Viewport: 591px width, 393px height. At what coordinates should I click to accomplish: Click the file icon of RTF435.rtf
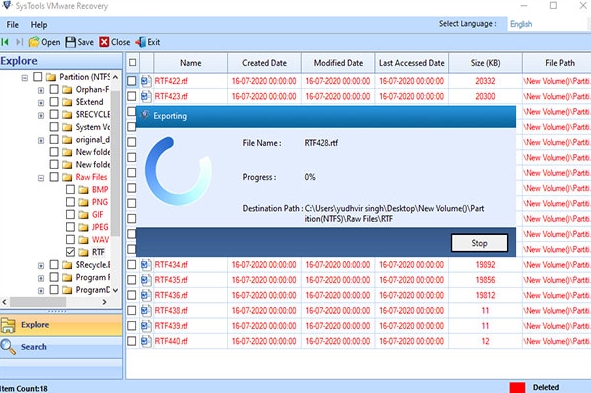click(146, 280)
